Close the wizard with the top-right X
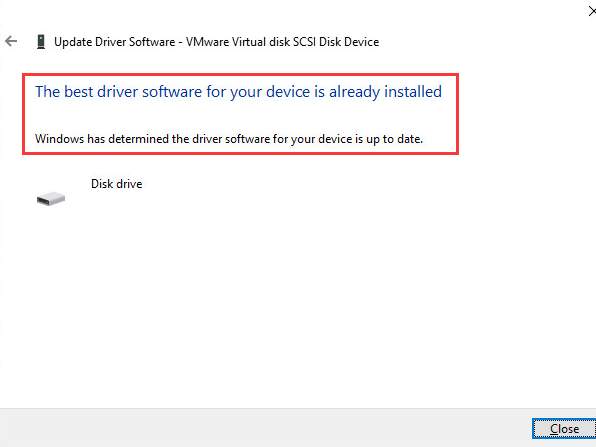Screen dimensions: 596x447 (591, 11)
